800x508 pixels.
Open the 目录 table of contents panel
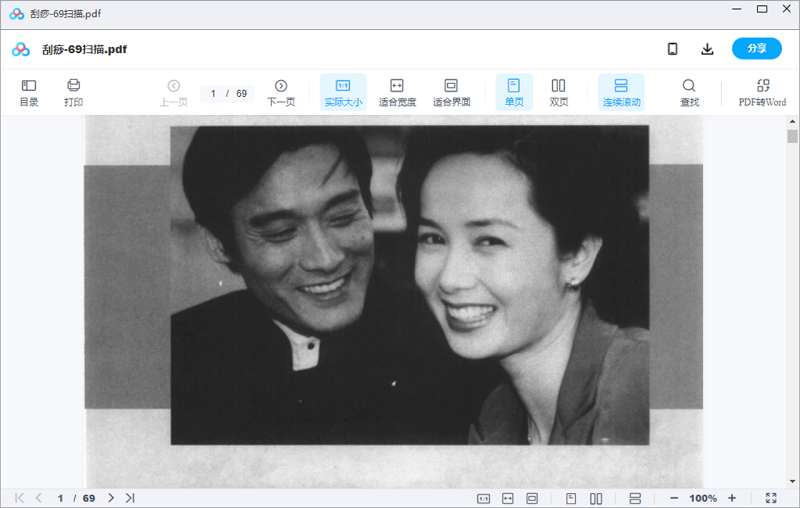[29, 92]
